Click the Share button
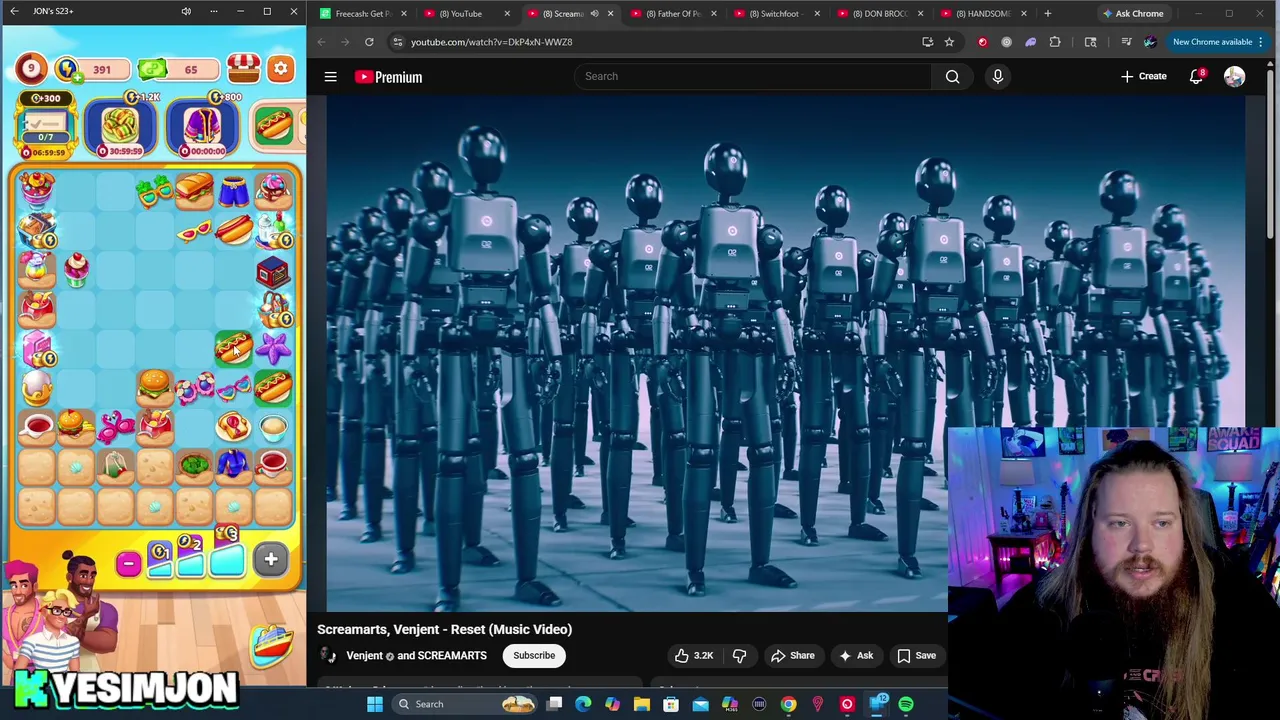The height and width of the screenshot is (720, 1280). point(793,655)
